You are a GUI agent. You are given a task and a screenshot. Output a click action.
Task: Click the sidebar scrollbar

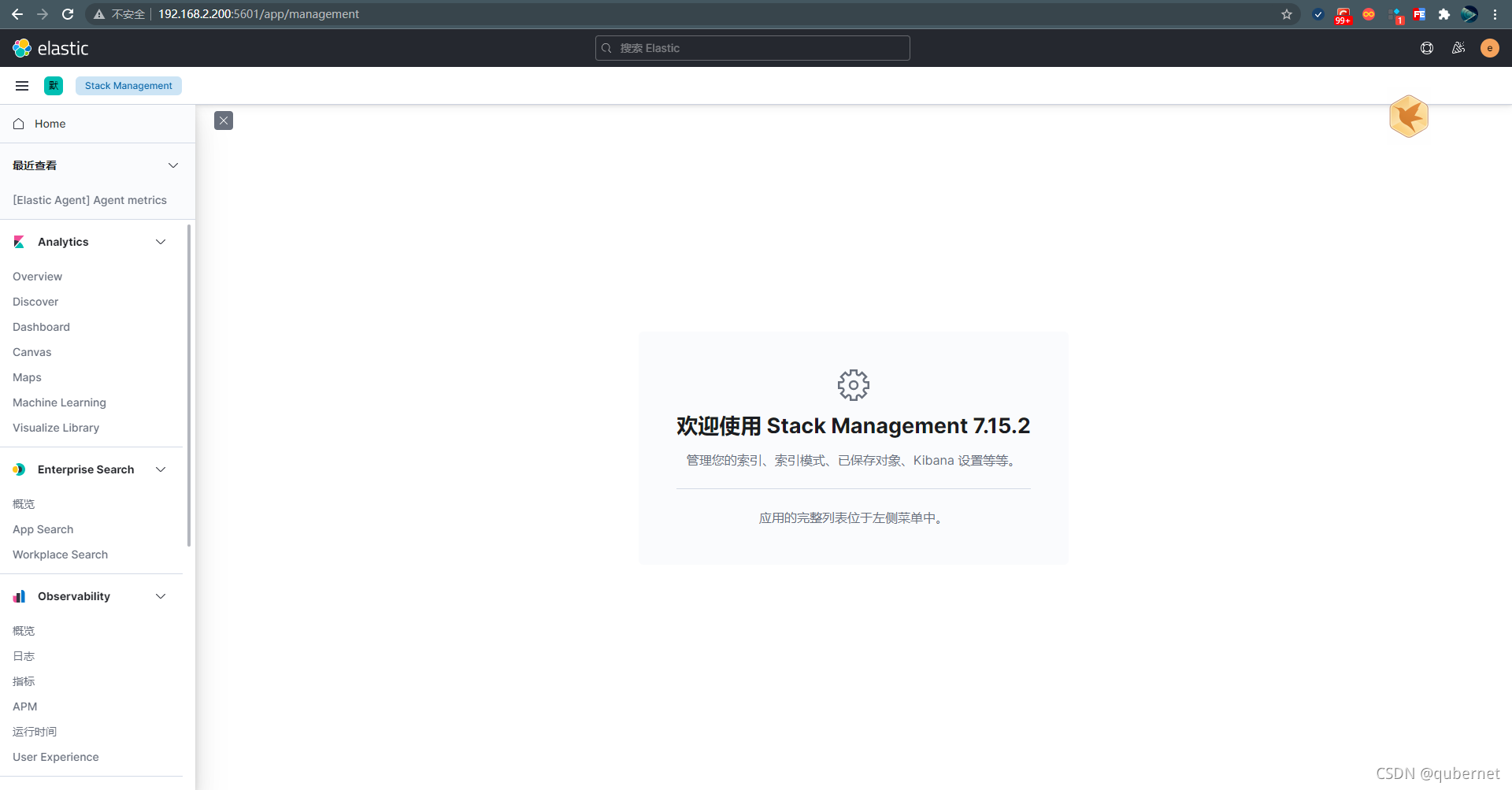click(189, 385)
